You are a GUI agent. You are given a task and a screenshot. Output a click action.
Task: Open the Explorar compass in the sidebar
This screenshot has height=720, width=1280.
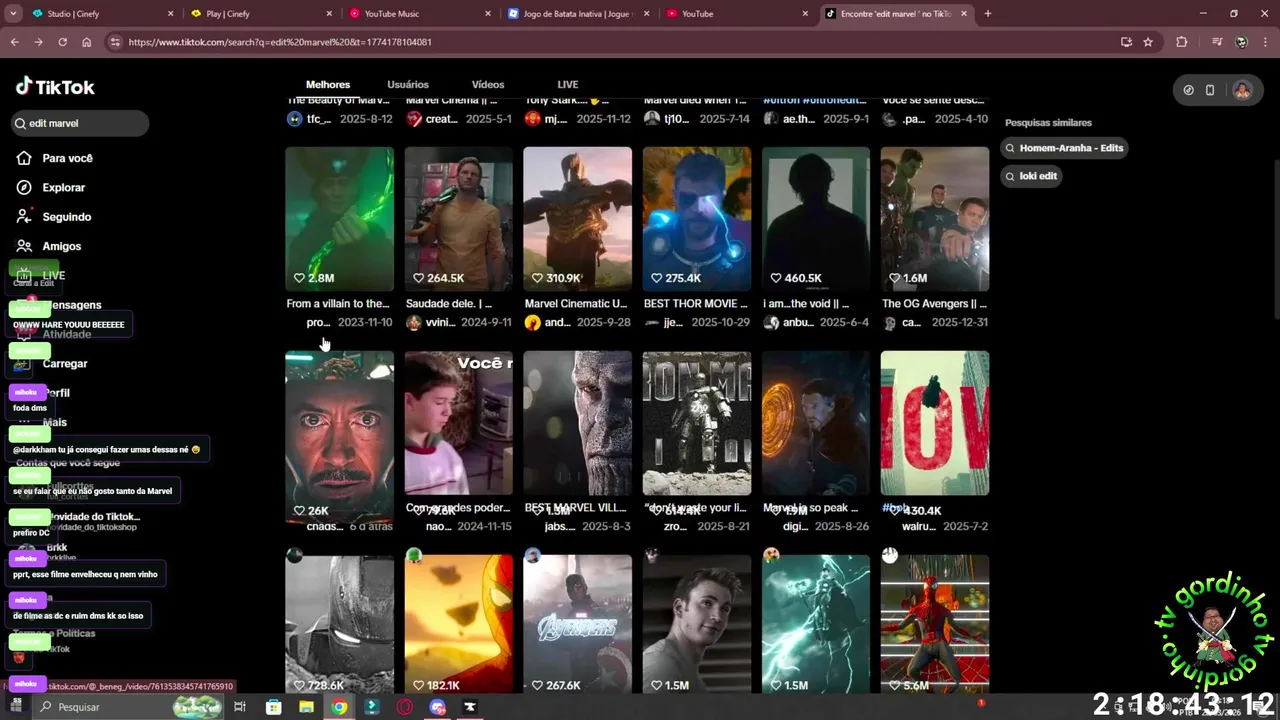click(x=51, y=187)
